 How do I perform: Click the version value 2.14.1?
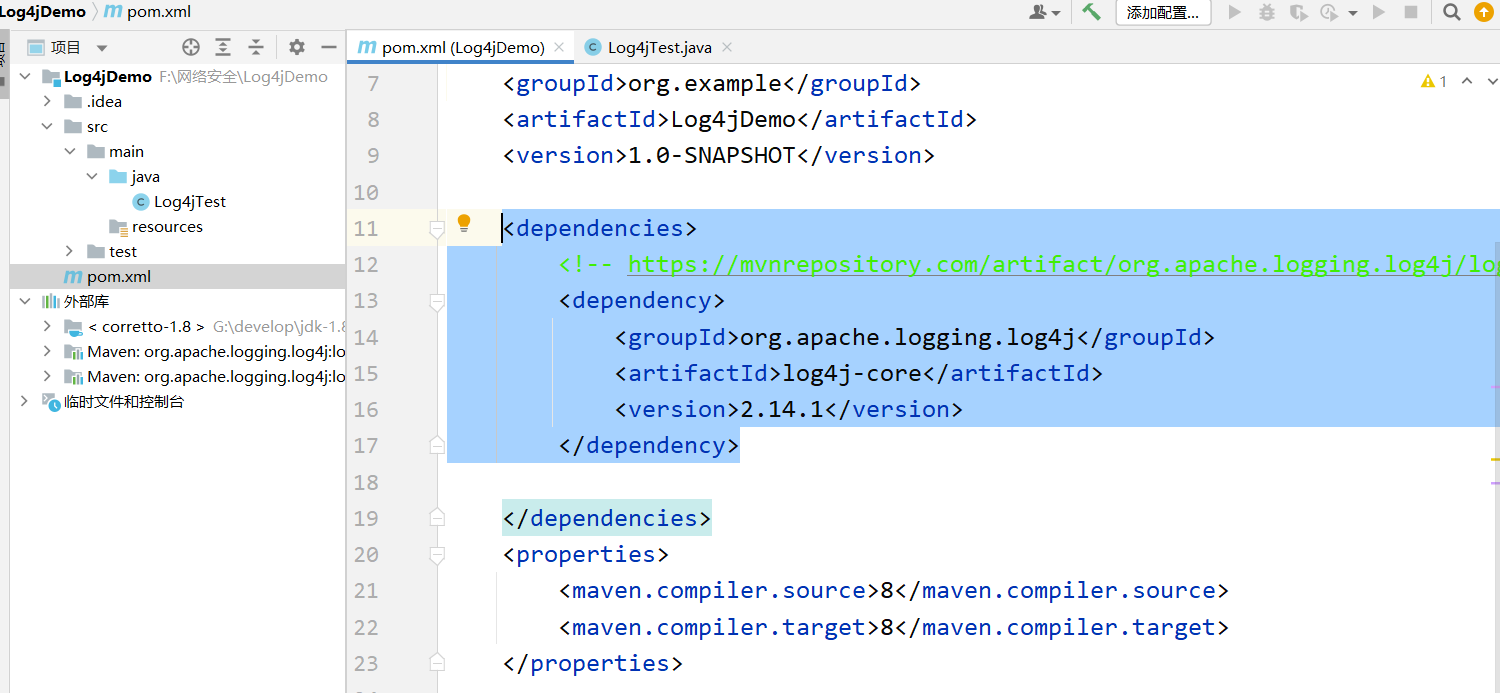(782, 409)
